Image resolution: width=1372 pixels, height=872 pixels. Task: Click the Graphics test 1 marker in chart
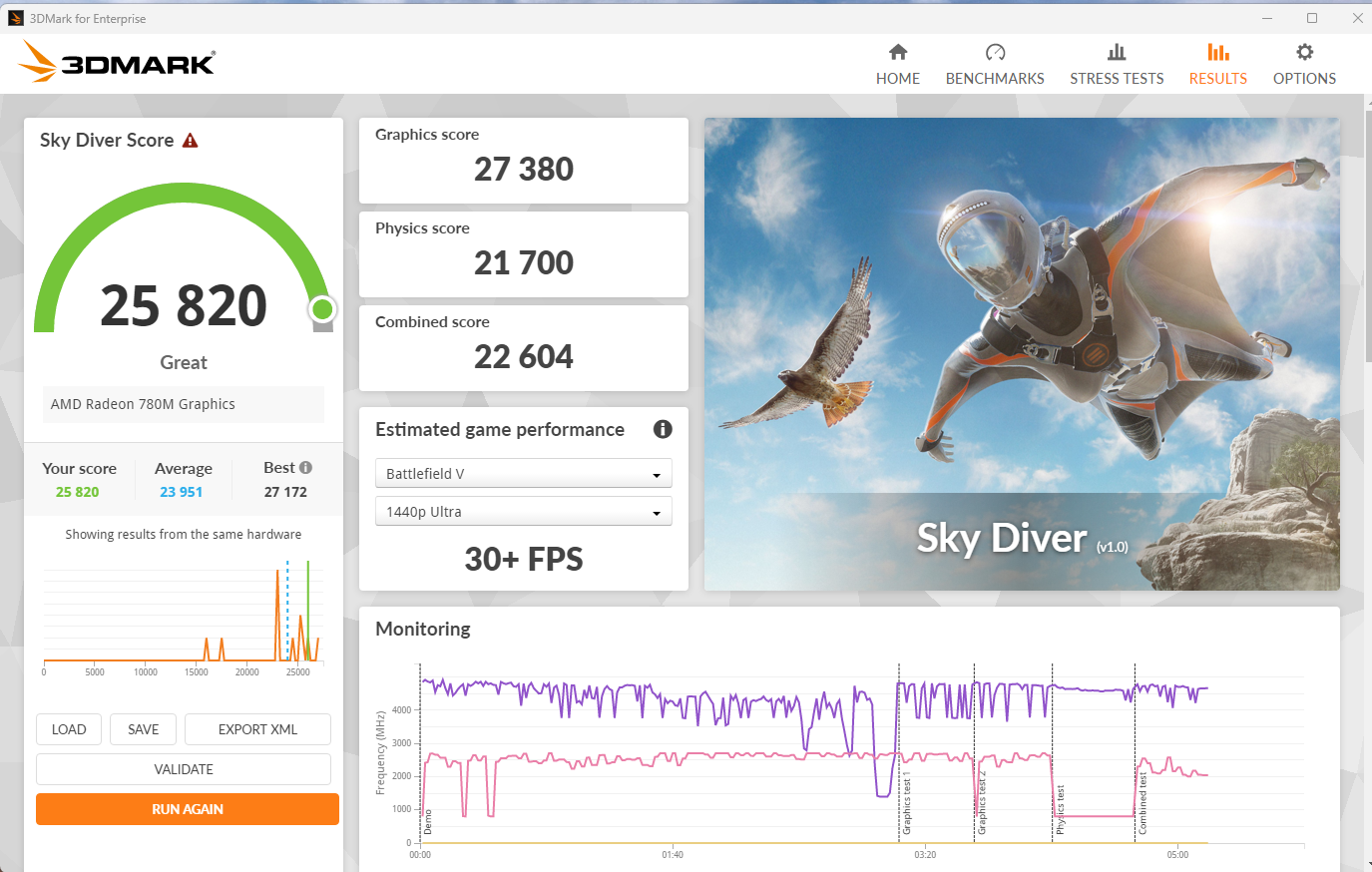tap(907, 803)
